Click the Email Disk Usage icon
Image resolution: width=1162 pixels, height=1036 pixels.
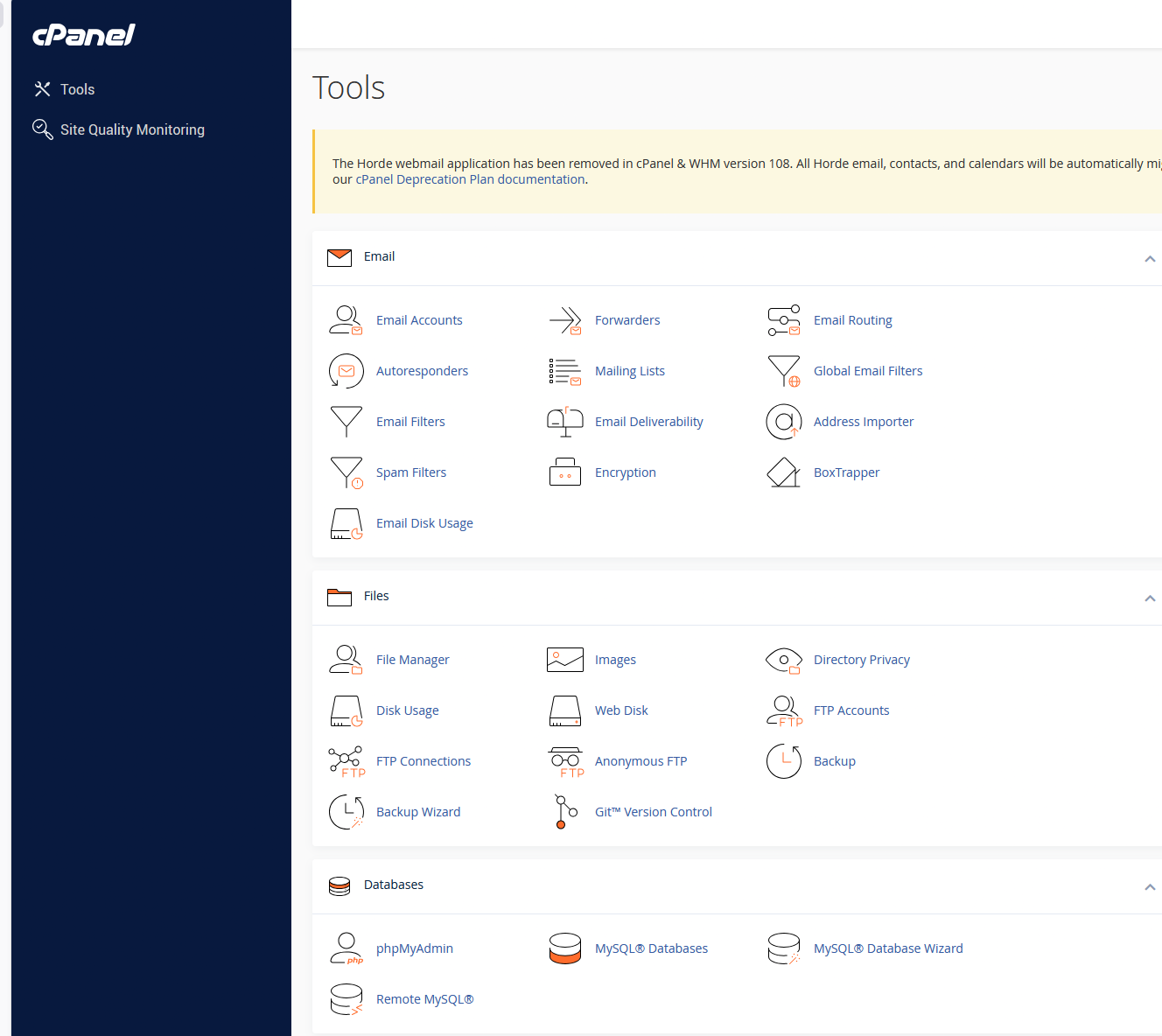(346, 523)
